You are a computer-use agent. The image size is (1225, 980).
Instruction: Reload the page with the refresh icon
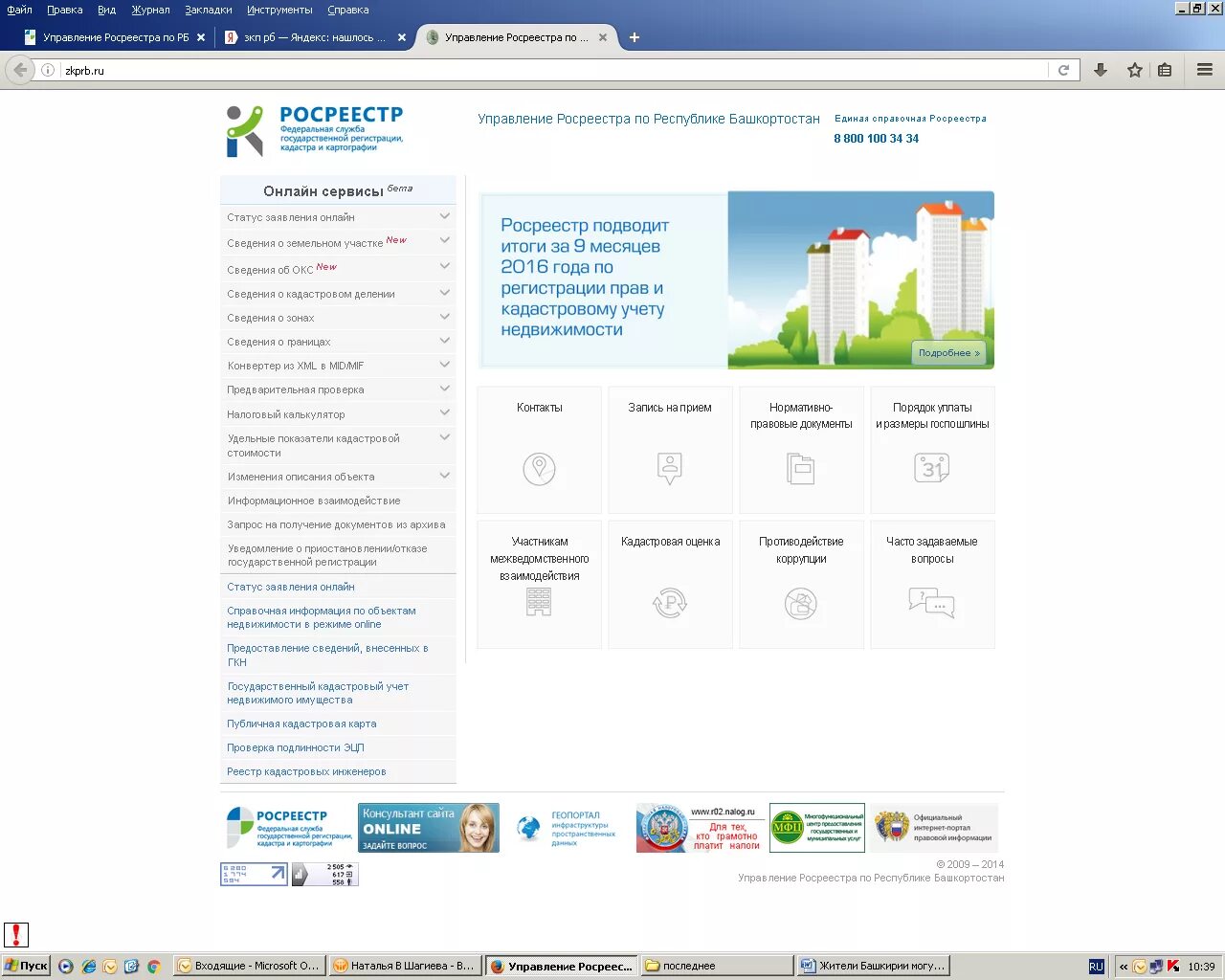click(x=1063, y=70)
